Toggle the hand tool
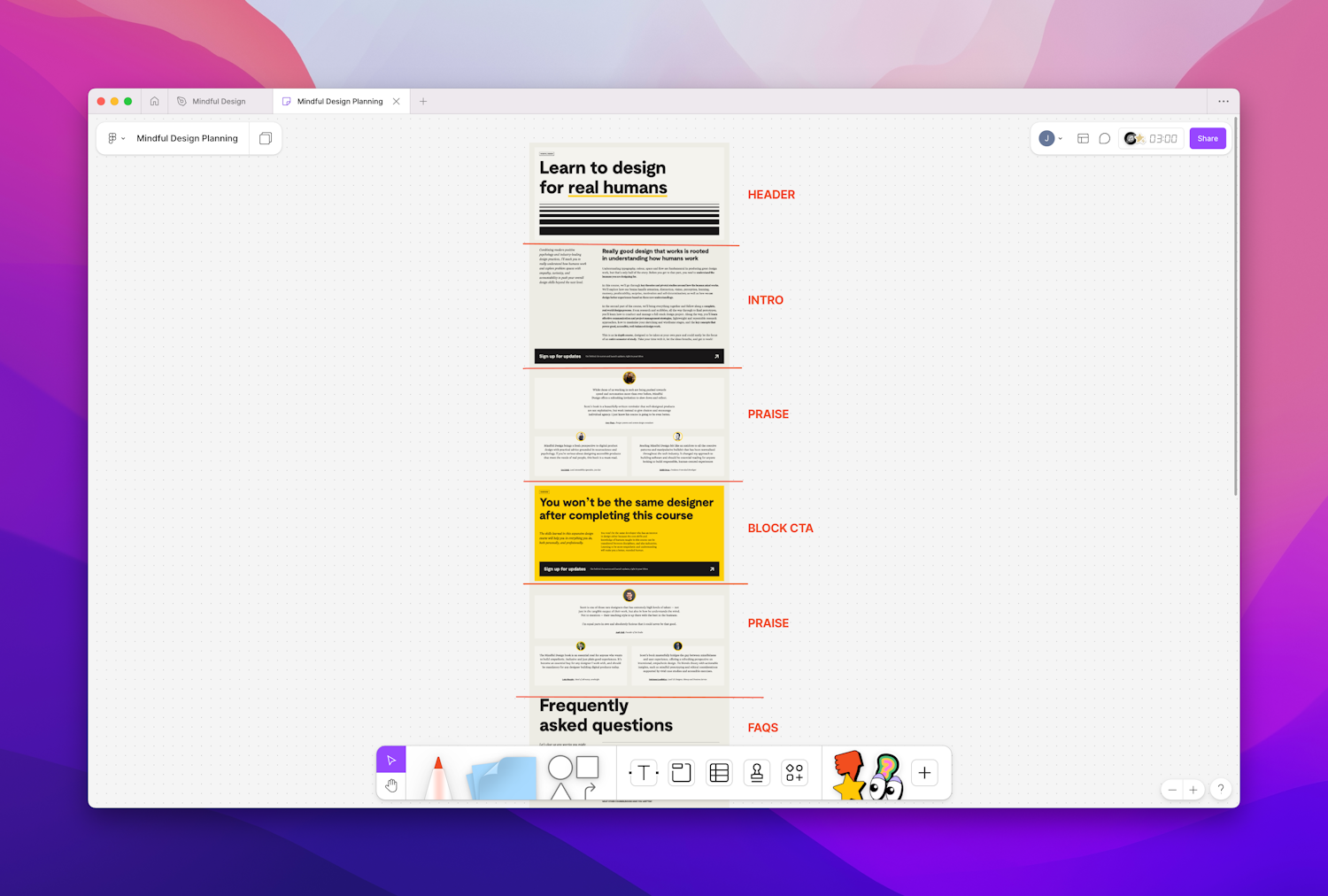 point(391,784)
